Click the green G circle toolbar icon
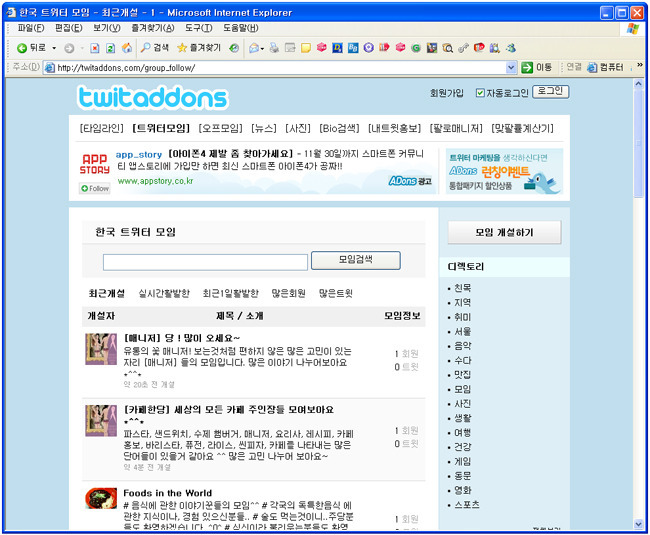Viewport: 650px width, 535px height. tap(416, 48)
